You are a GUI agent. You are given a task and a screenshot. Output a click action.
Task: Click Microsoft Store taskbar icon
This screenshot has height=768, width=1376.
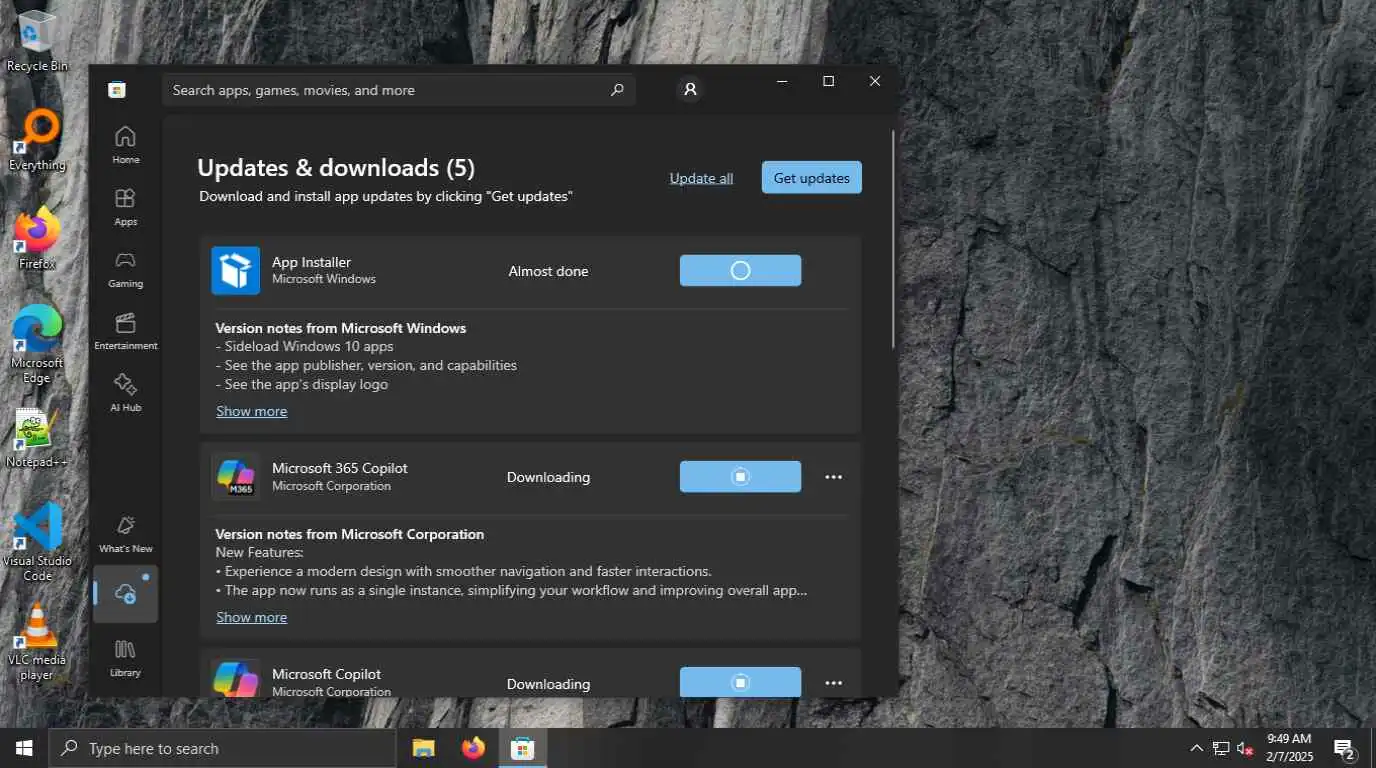(x=522, y=748)
